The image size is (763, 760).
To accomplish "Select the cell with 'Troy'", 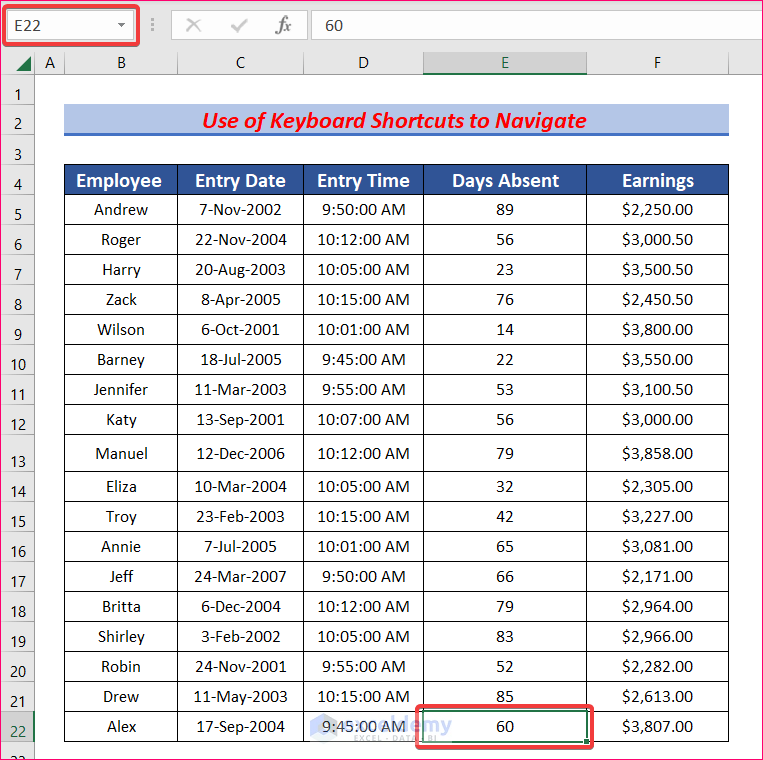I will [x=121, y=517].
